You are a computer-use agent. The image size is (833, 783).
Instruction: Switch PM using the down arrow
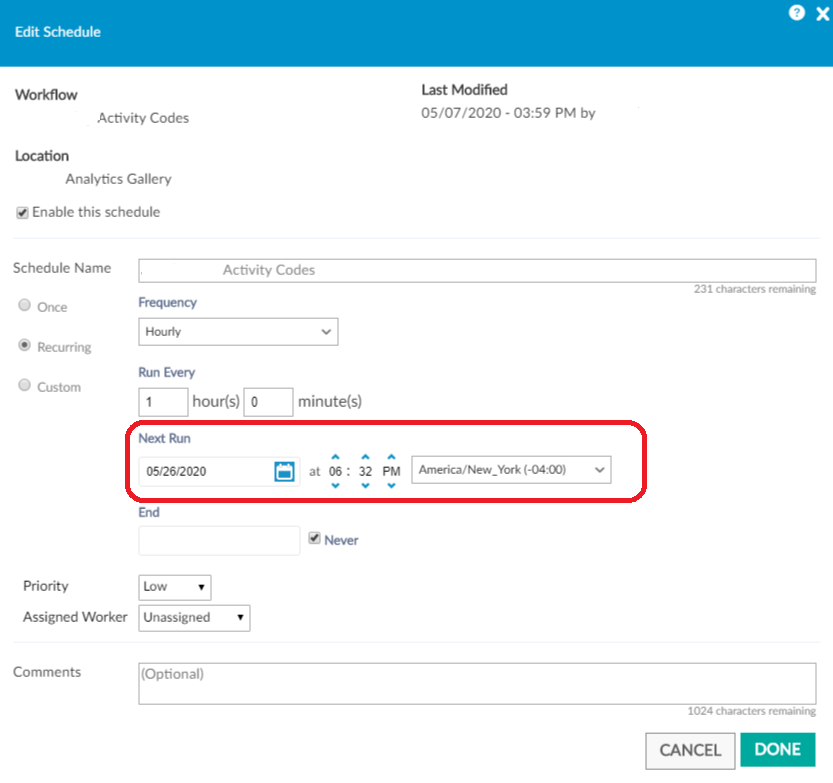(390, 483)
